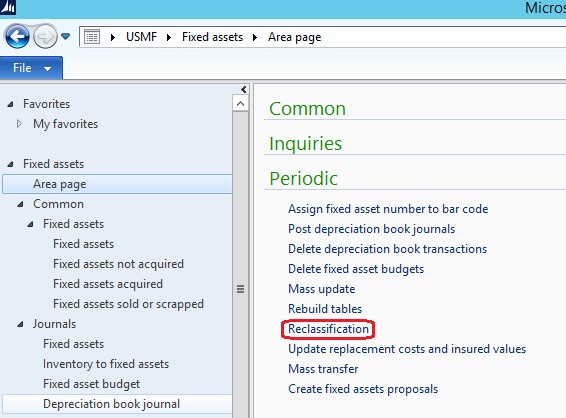The height and width of the screenshot is (418, 566).
Task: Click the Dynamics AX logo icon
Action: (8, 7)
